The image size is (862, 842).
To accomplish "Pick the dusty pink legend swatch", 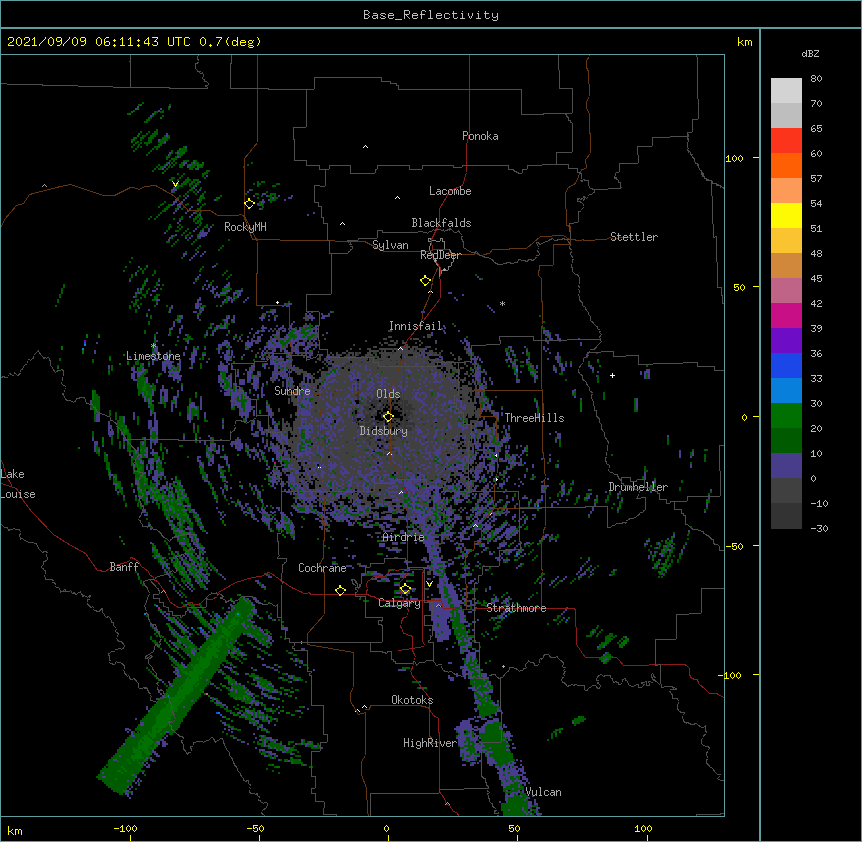I will 786,291.
